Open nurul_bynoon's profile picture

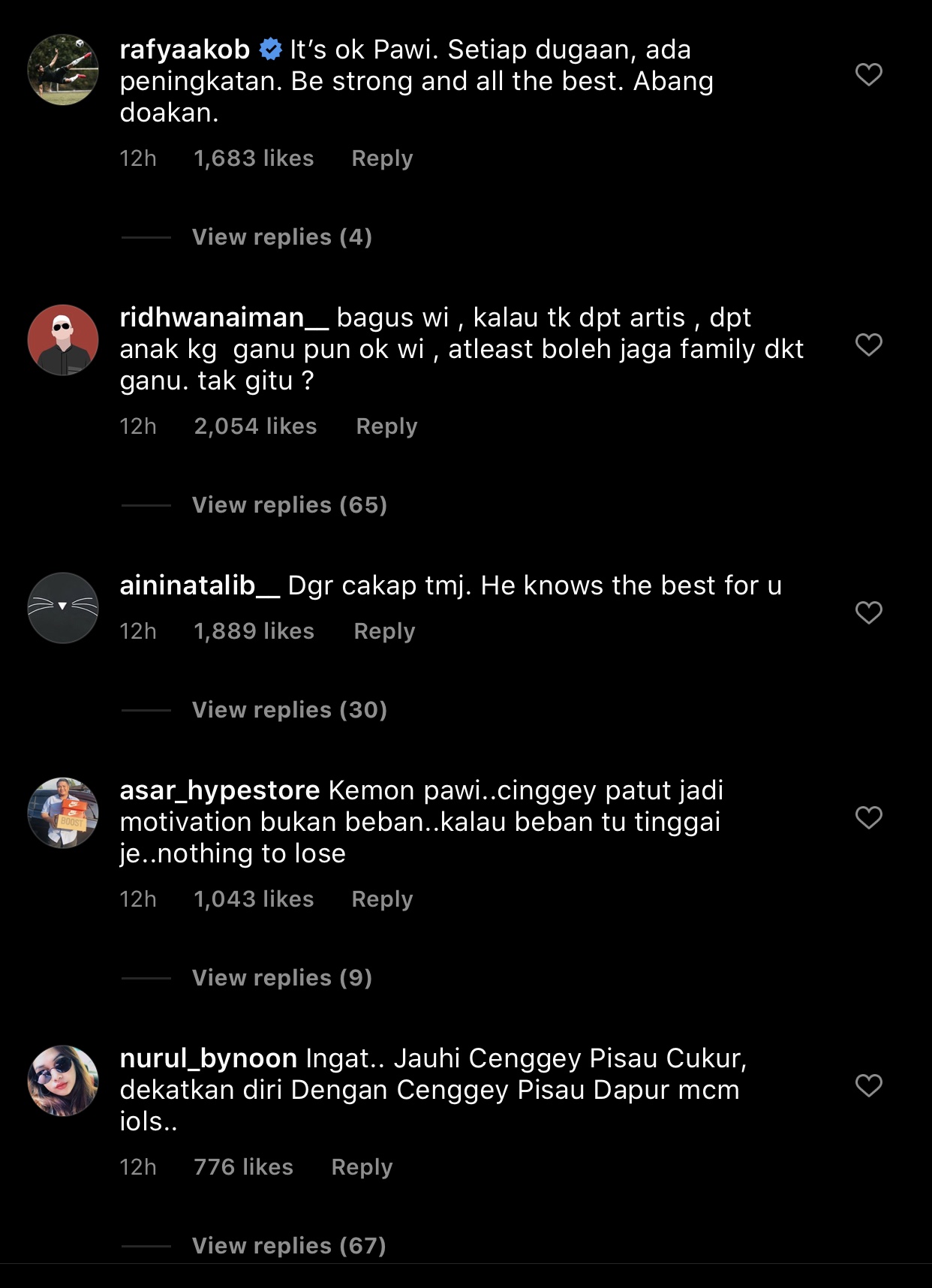[63, 1081]
